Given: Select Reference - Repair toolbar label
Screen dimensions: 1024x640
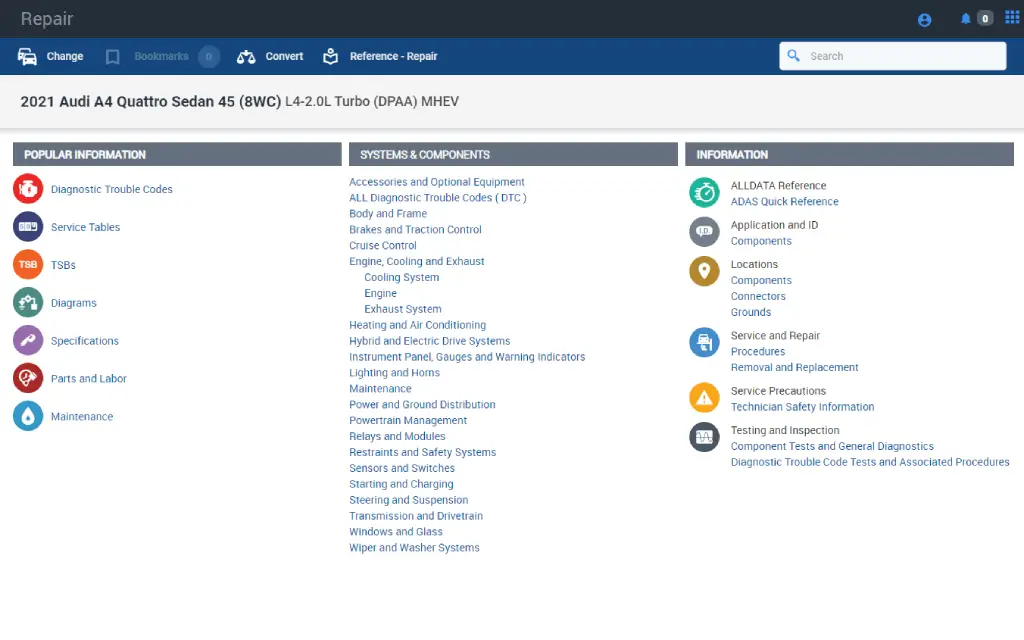Looking at the screenshot, I should coord(393,56).
